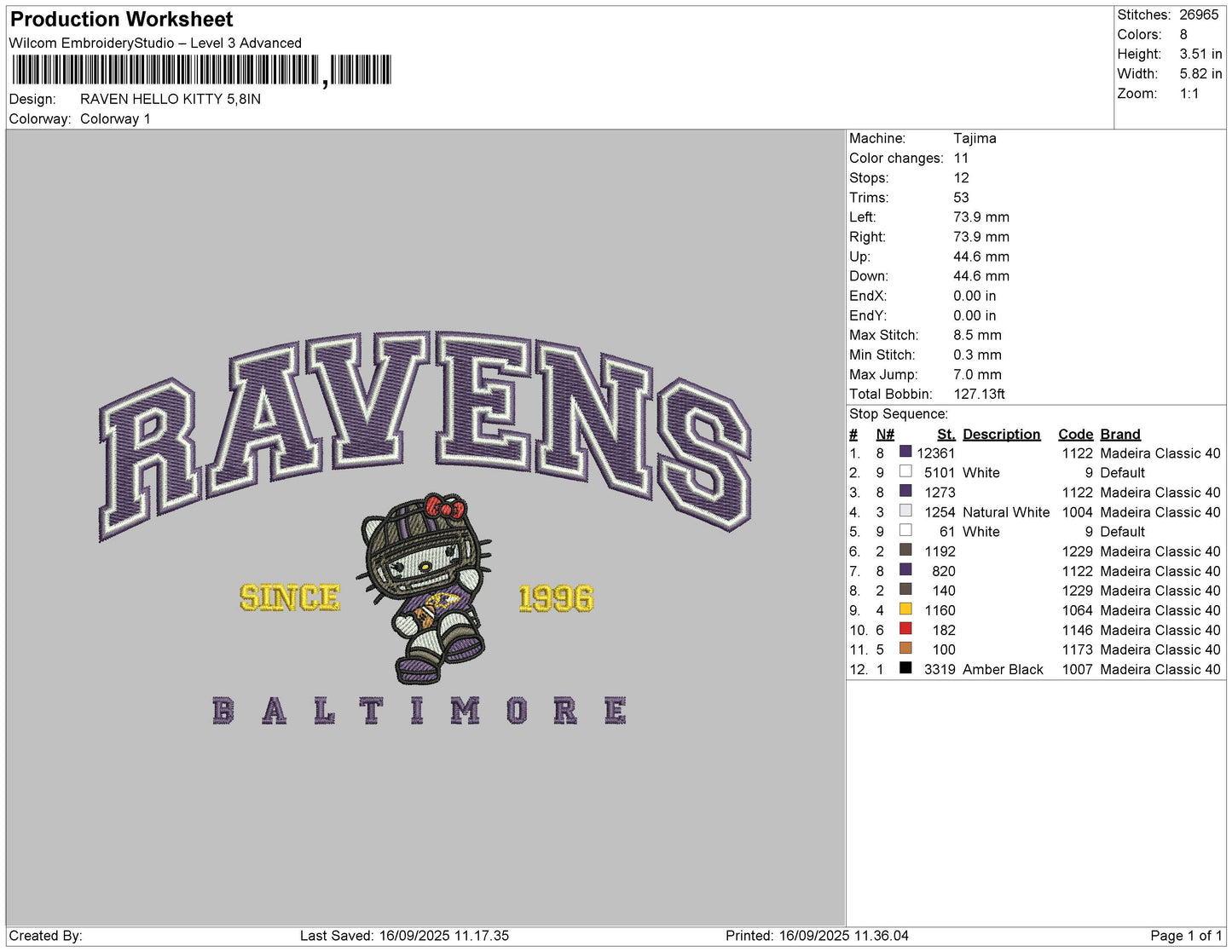Click the Amber Black swatch in row 12
The height and width of the screenshot is (952, 1232).
tap(905, 668)
